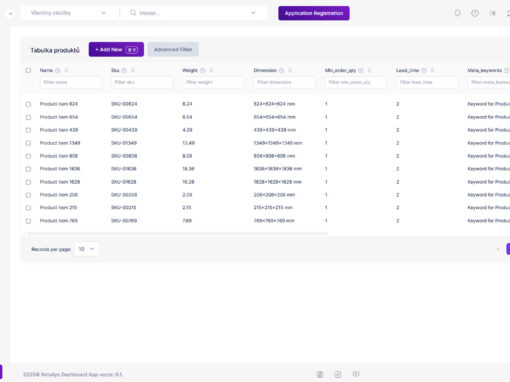The width and height of the screenshot is (510, 382).
Task: Click the Filter min_order_qty input field
Action: pyautogui.click(x=356, y=82)
